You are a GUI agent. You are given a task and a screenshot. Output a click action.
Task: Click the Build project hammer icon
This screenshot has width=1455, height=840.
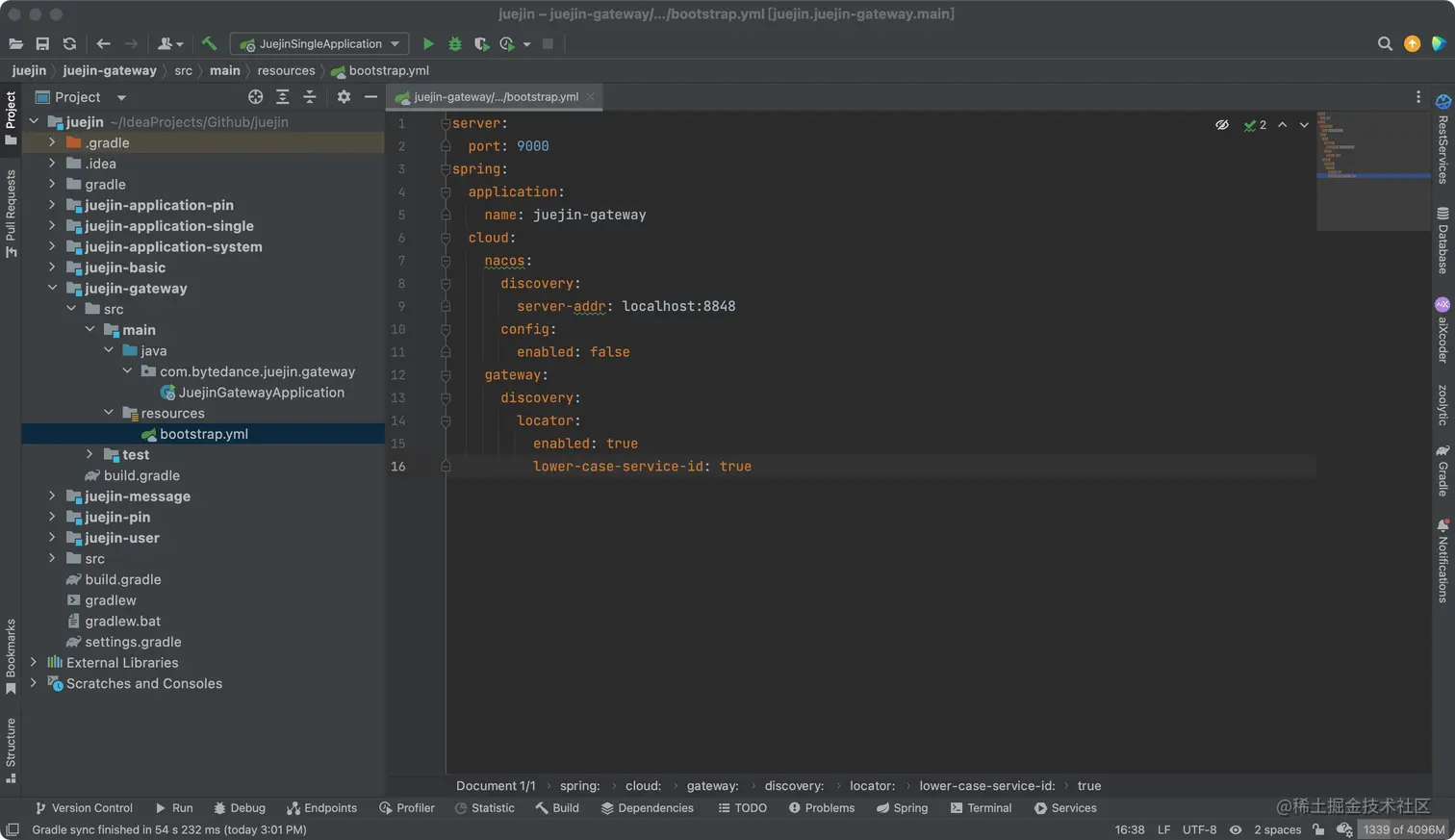point(209,43)
